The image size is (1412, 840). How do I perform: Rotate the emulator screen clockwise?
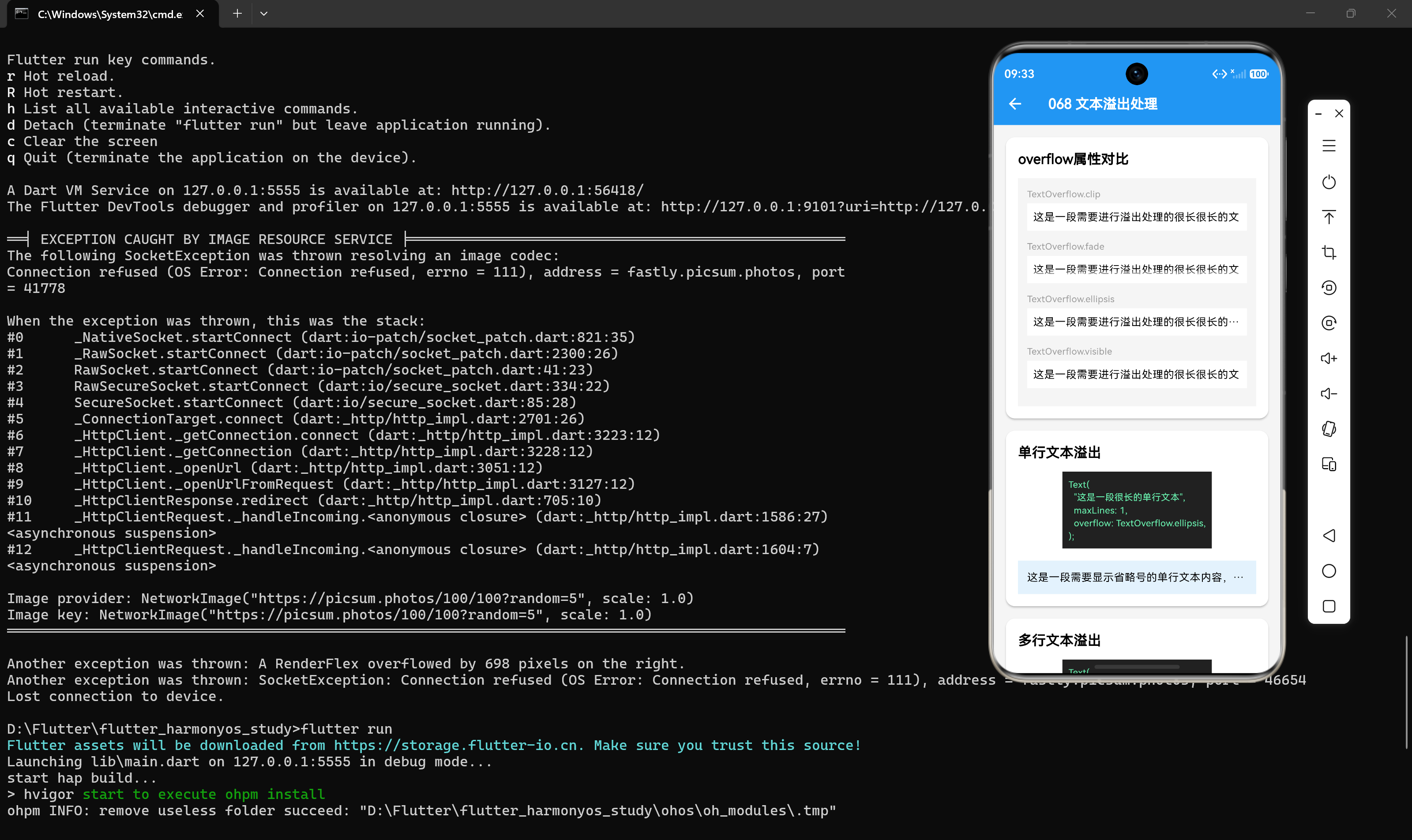point(1329,322)
